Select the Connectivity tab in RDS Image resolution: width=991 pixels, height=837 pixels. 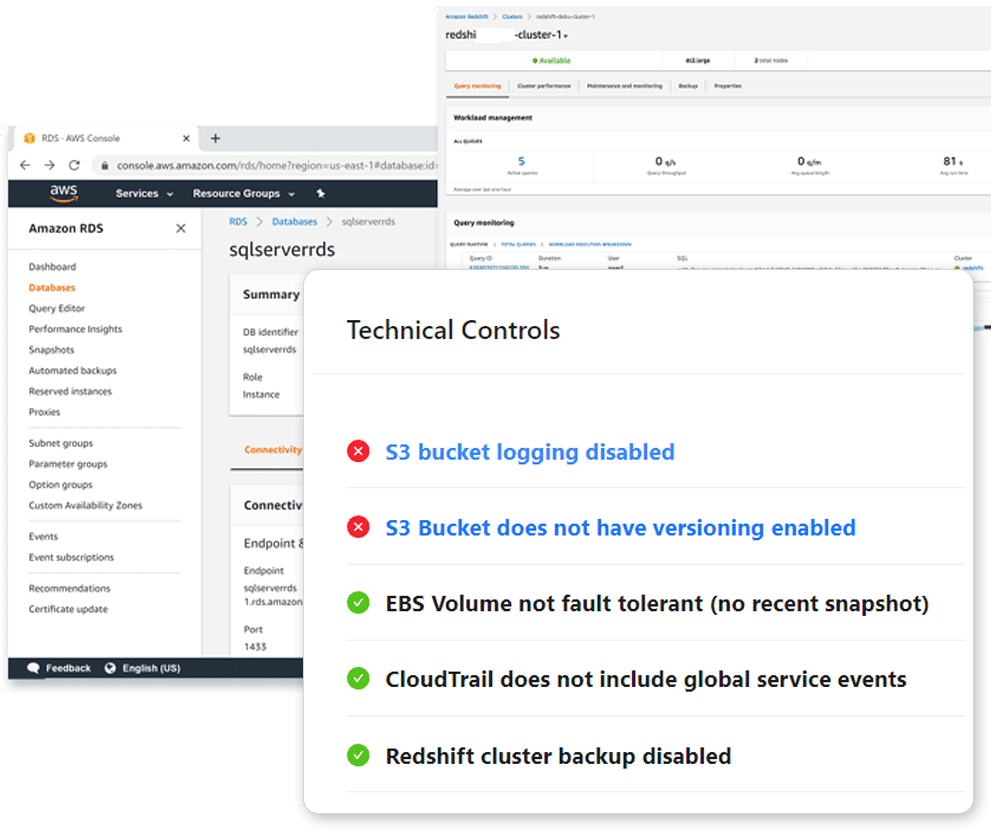click(272, 450)
